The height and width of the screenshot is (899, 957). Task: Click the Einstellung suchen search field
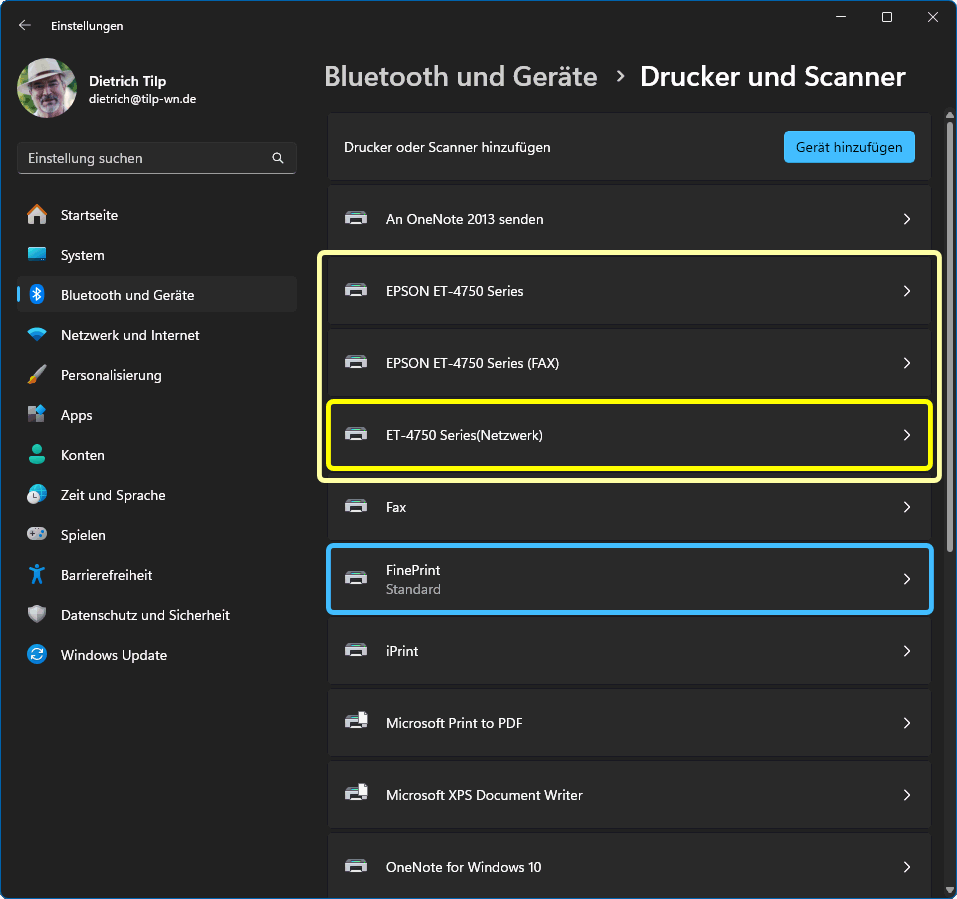pos(145,158)
